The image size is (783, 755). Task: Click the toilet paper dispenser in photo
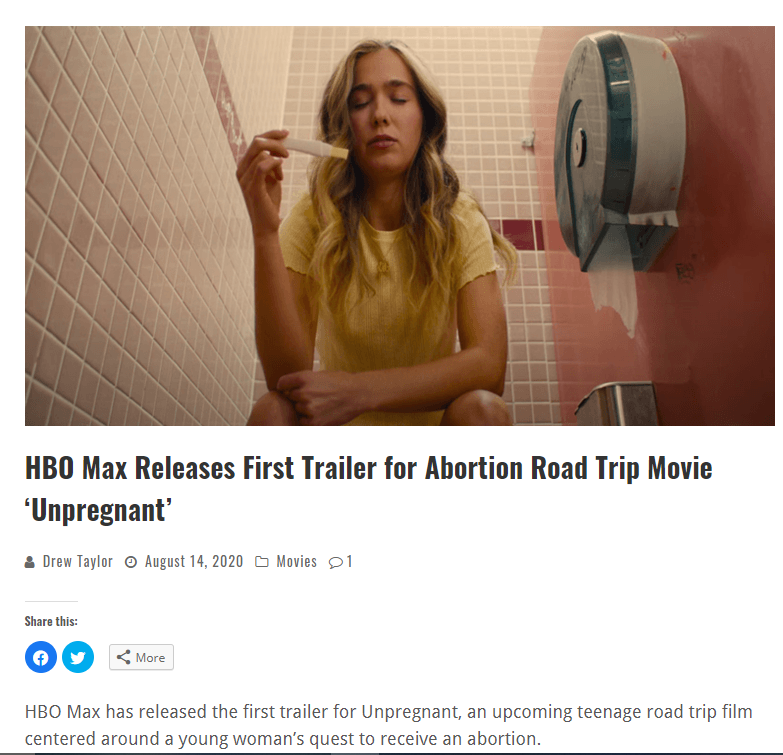point(619,155)
